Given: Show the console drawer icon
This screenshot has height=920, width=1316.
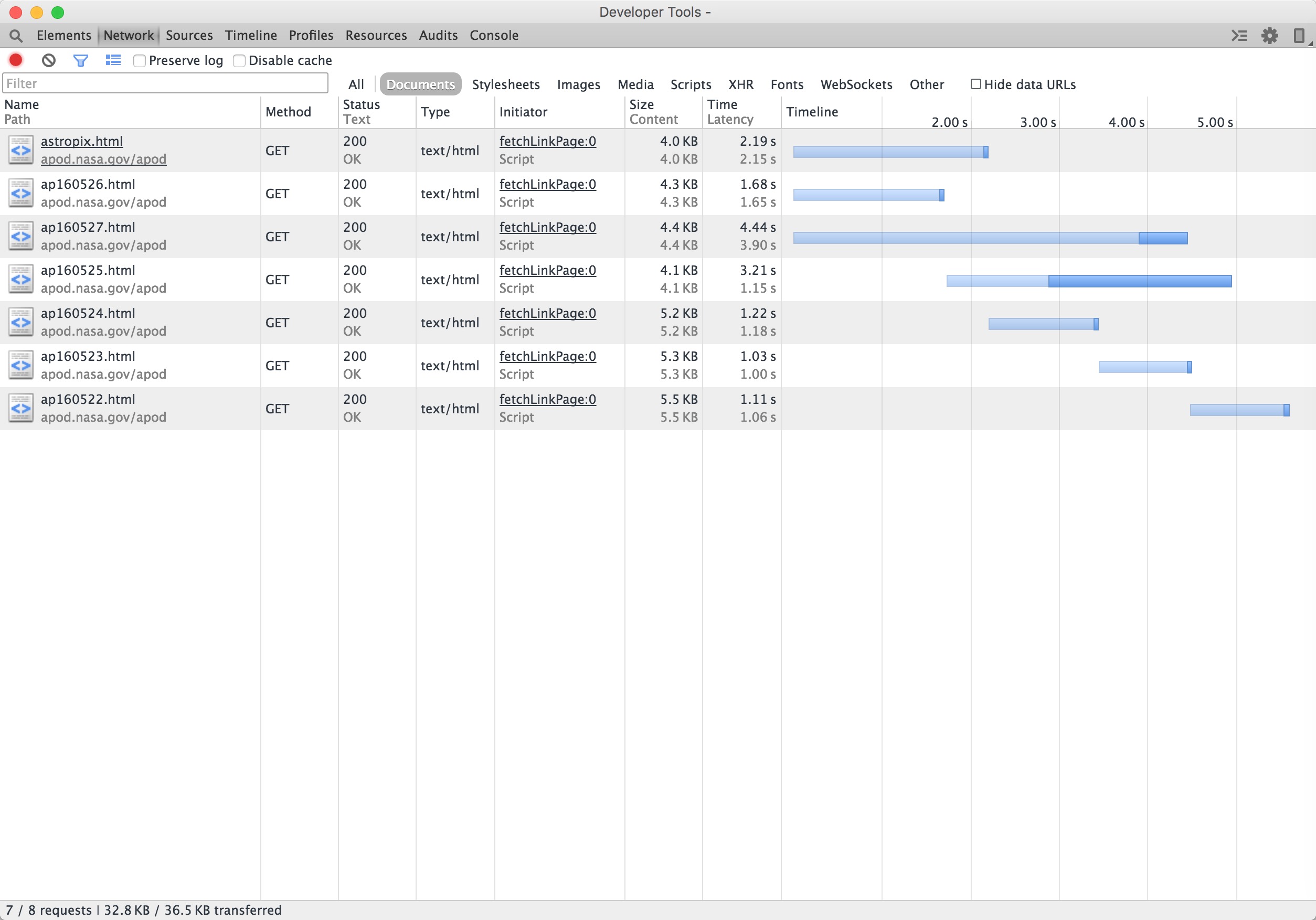Looking at the screenshot, I should [1239, 36].
